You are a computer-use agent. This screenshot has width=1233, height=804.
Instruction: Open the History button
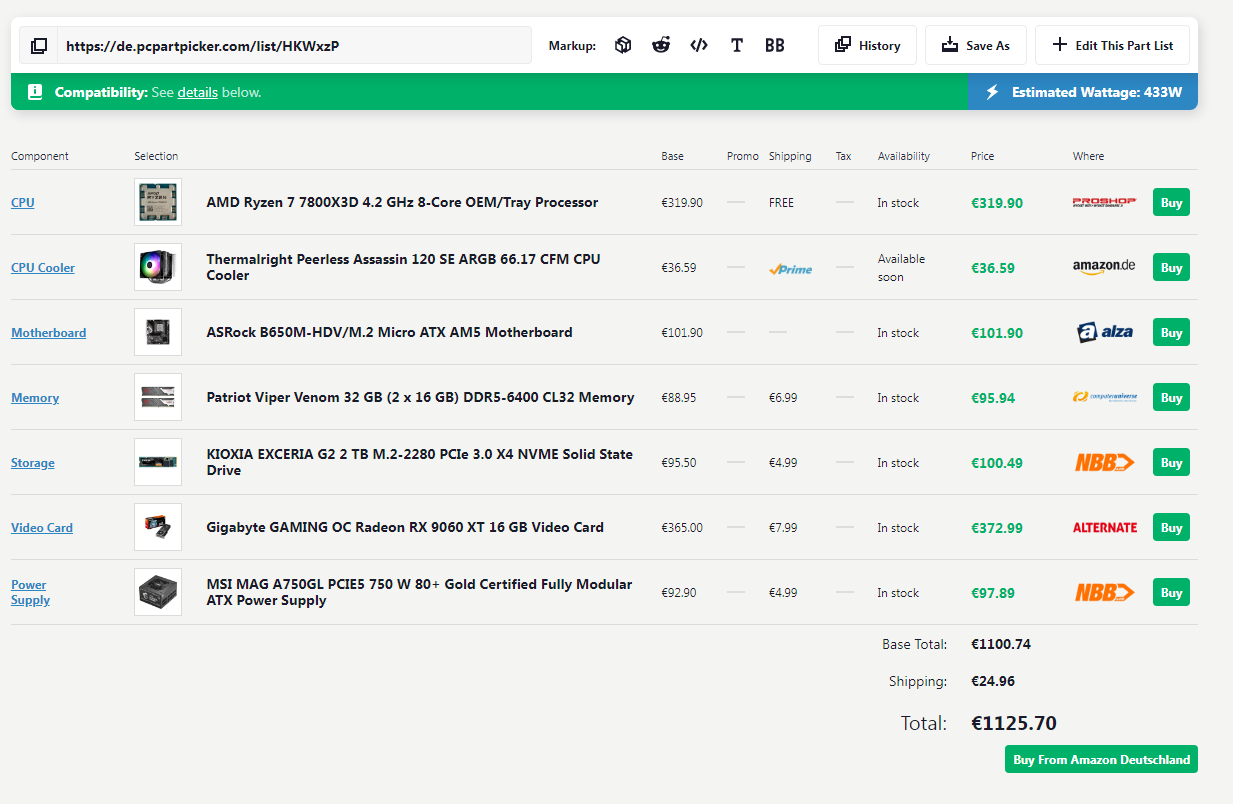tap(867, 45)
